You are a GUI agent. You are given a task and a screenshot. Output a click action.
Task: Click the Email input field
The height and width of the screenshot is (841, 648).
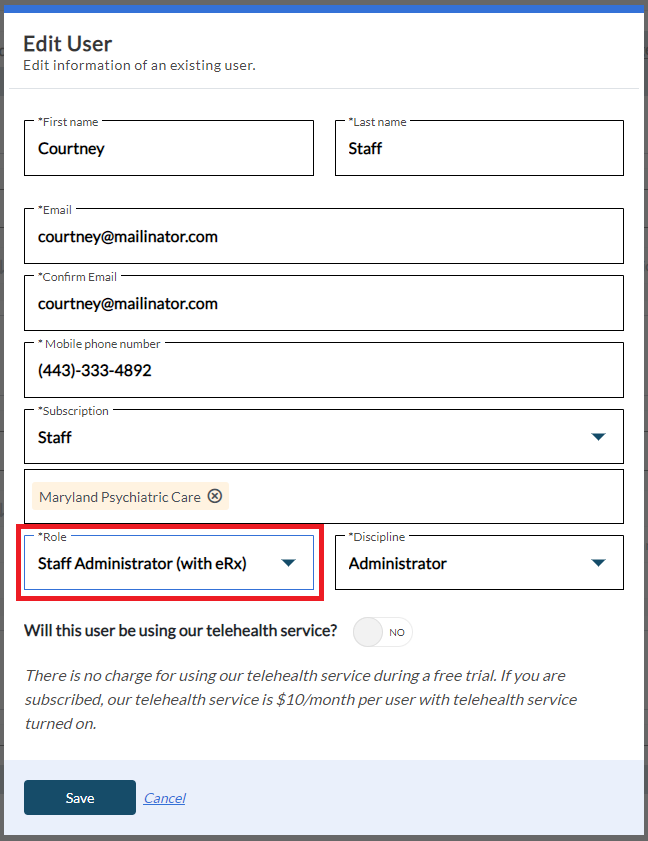tap(323, 237)
